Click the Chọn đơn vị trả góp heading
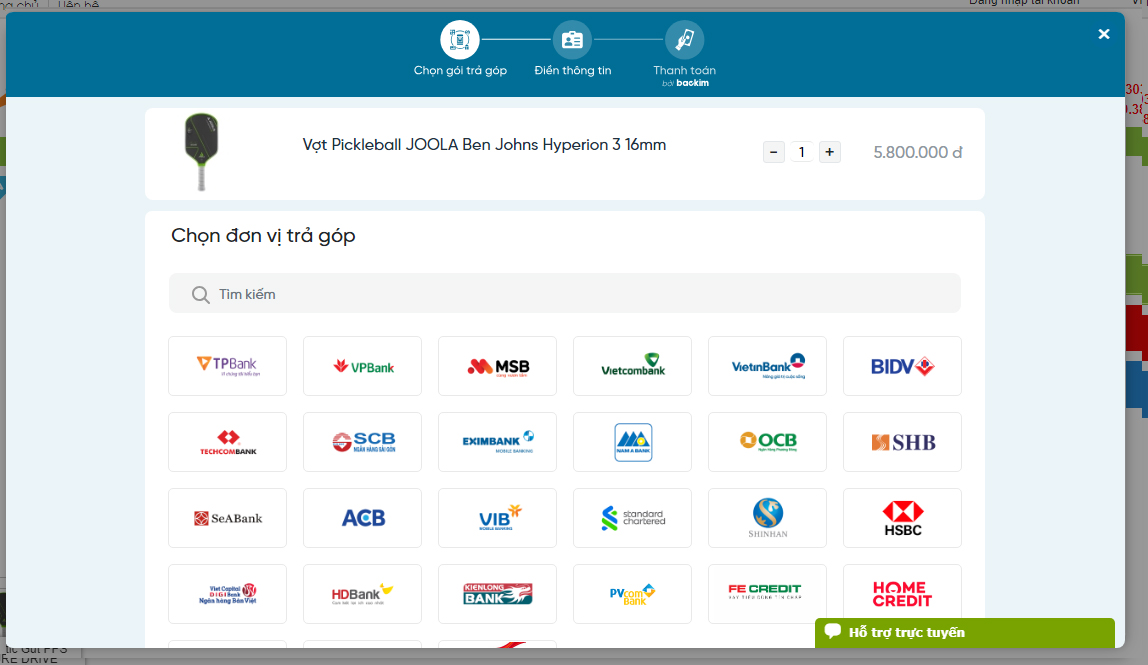Screen dimensions: 1148x665 pyautogui.click(x=264, y=236)
